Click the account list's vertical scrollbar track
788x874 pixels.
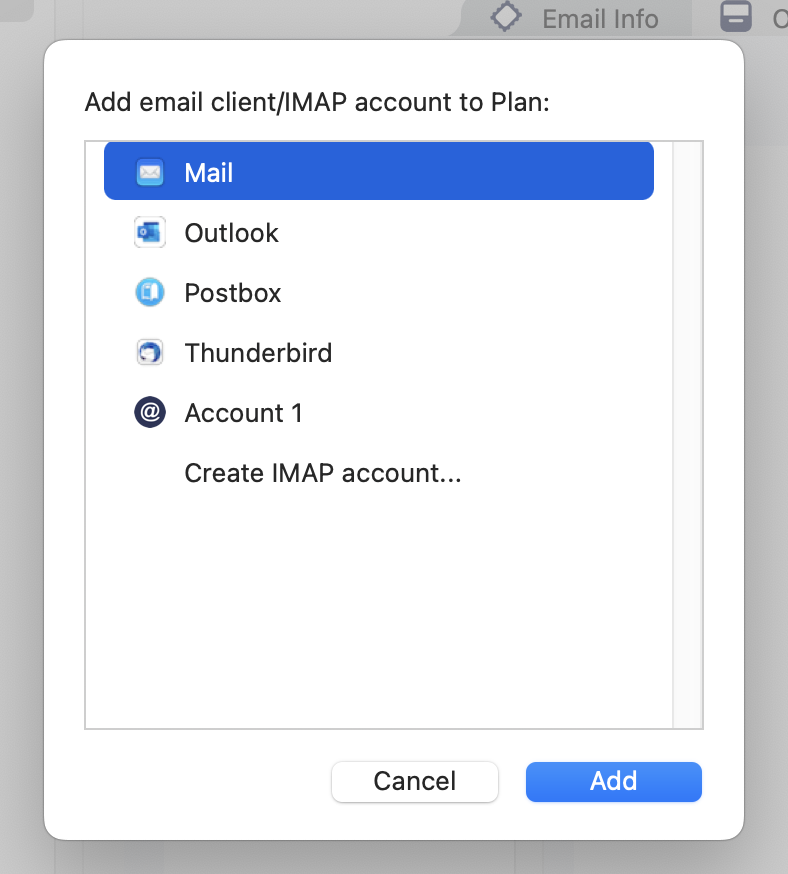click(x=688, y=435)
